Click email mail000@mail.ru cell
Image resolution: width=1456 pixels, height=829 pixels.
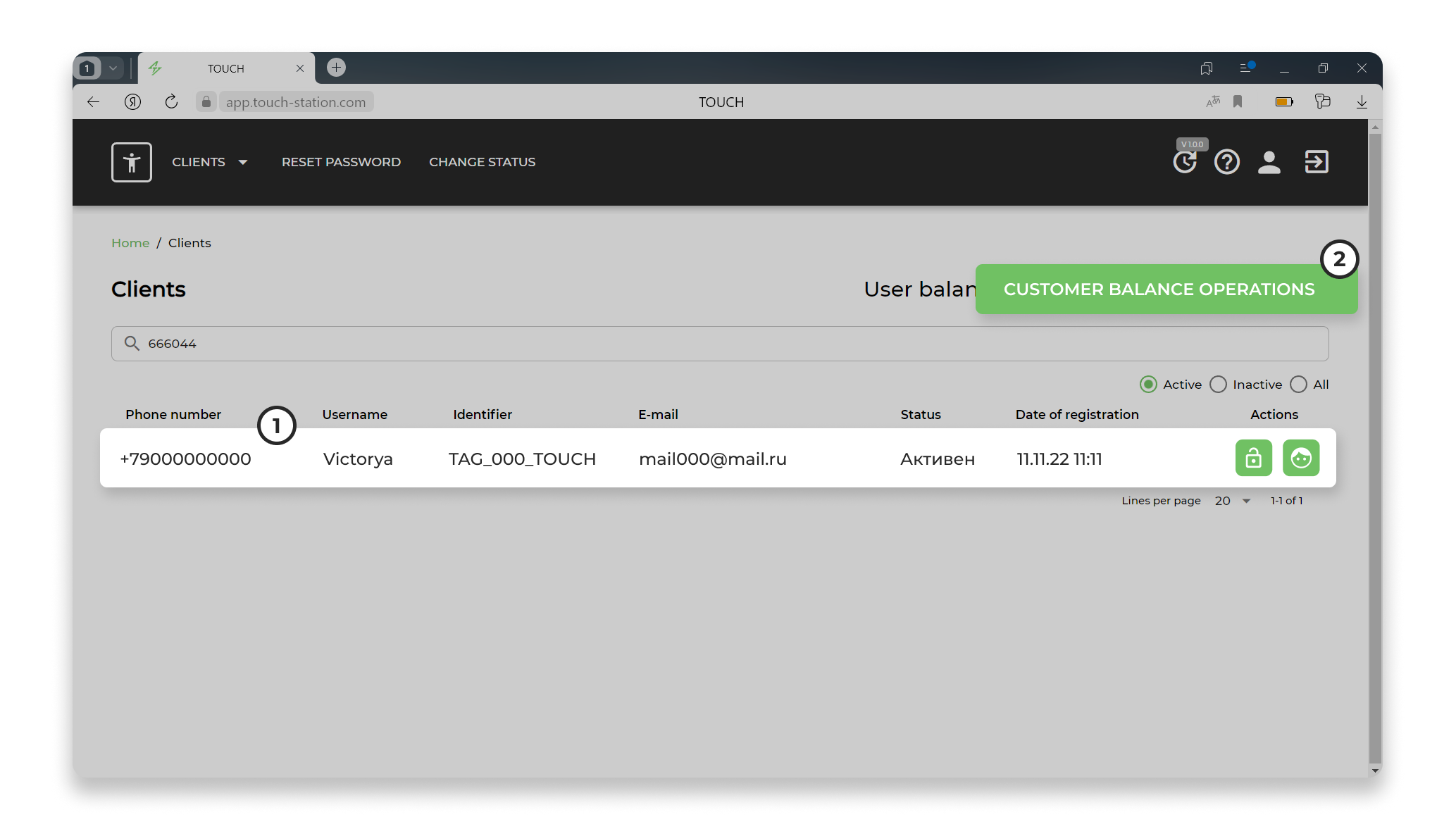click(712, 459)
